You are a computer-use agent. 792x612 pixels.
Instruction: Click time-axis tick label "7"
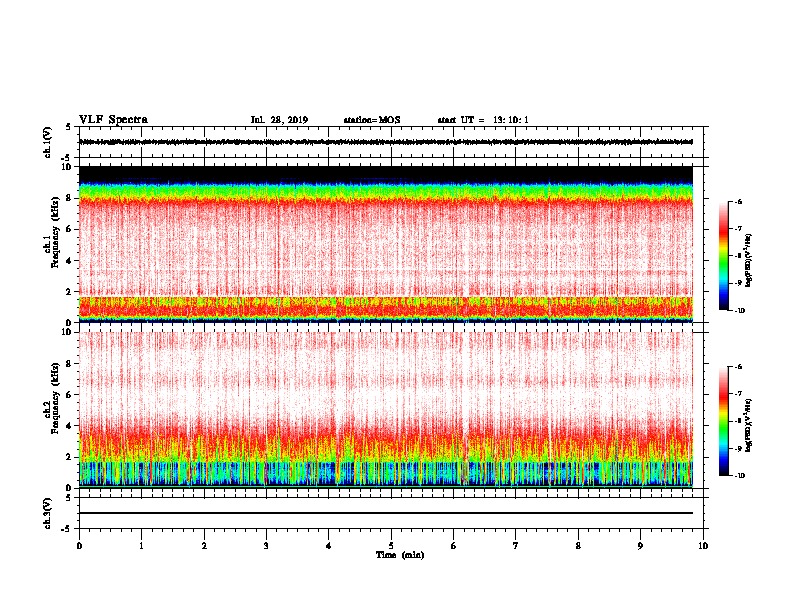pyautogui.click(x=516, y=546)
